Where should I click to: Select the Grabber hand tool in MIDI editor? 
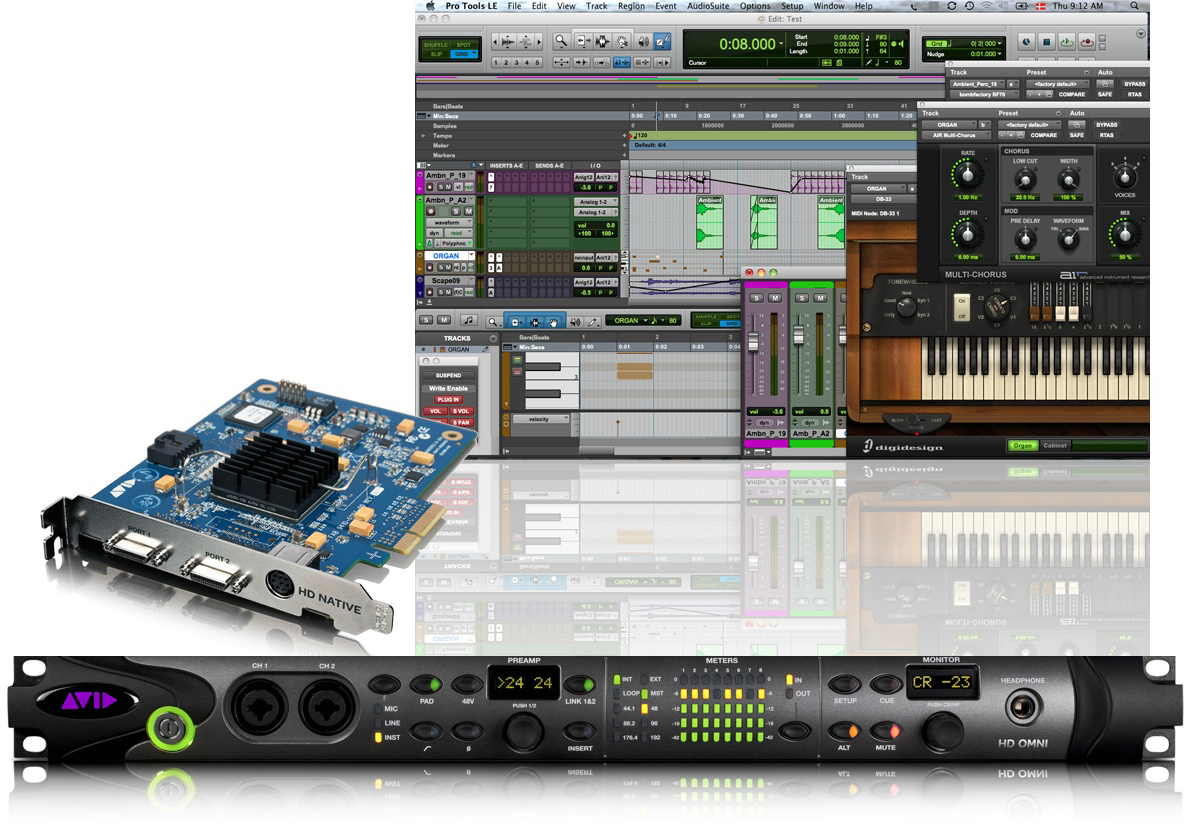pos(553,321)
